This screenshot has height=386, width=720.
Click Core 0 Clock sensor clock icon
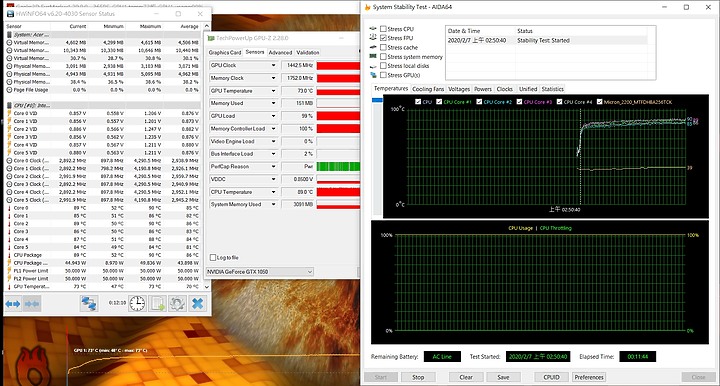[x=9, y=161]
